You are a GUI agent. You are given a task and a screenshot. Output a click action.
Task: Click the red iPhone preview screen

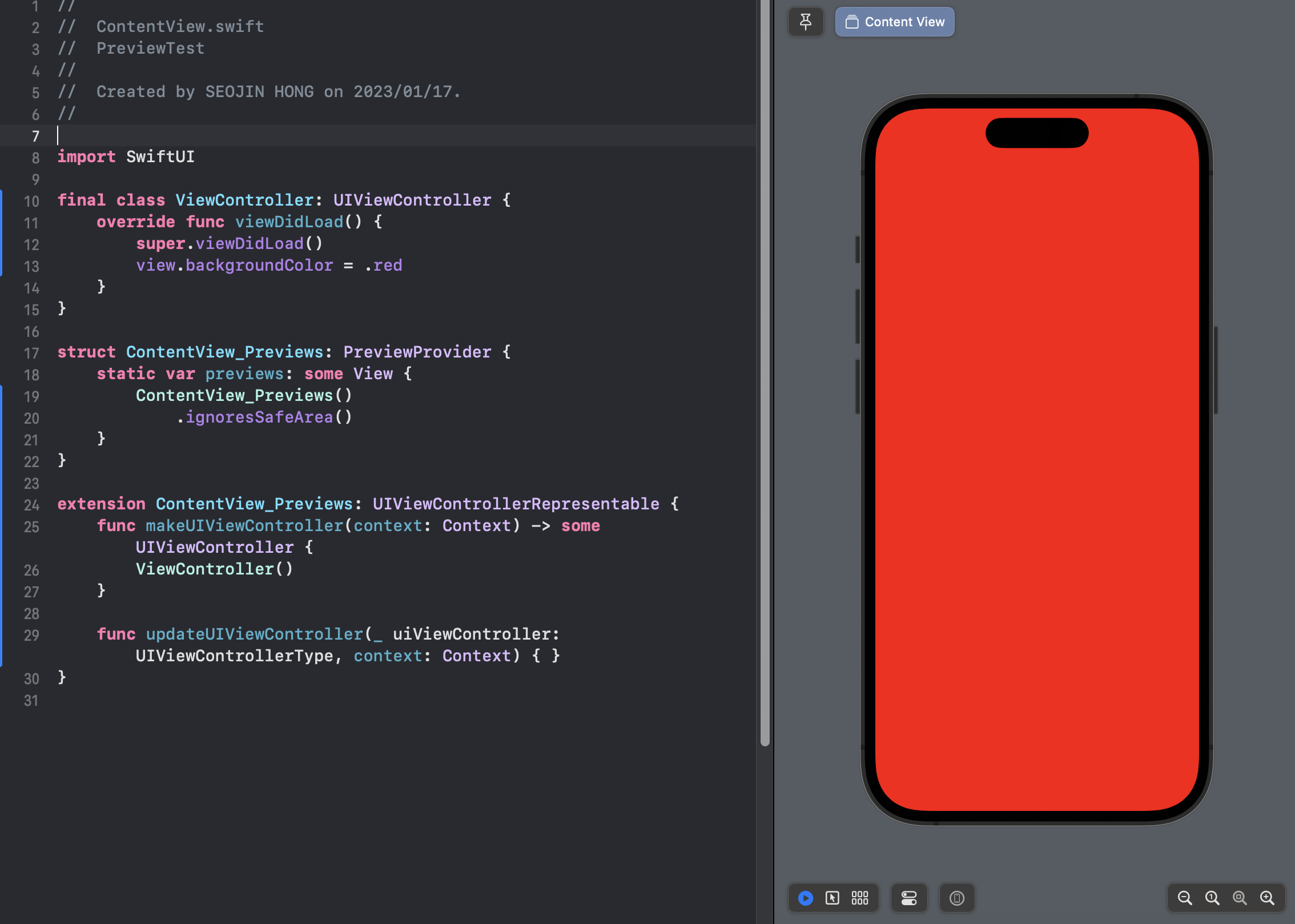pos(1037,457)
